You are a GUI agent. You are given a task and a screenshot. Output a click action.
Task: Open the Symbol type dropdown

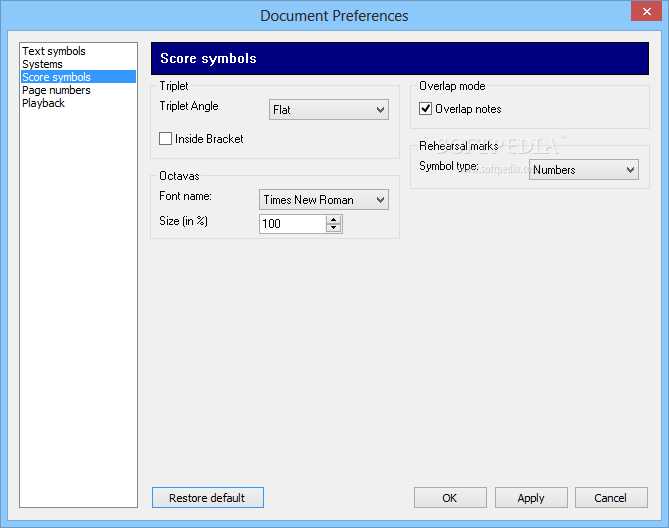click(584, 170)
